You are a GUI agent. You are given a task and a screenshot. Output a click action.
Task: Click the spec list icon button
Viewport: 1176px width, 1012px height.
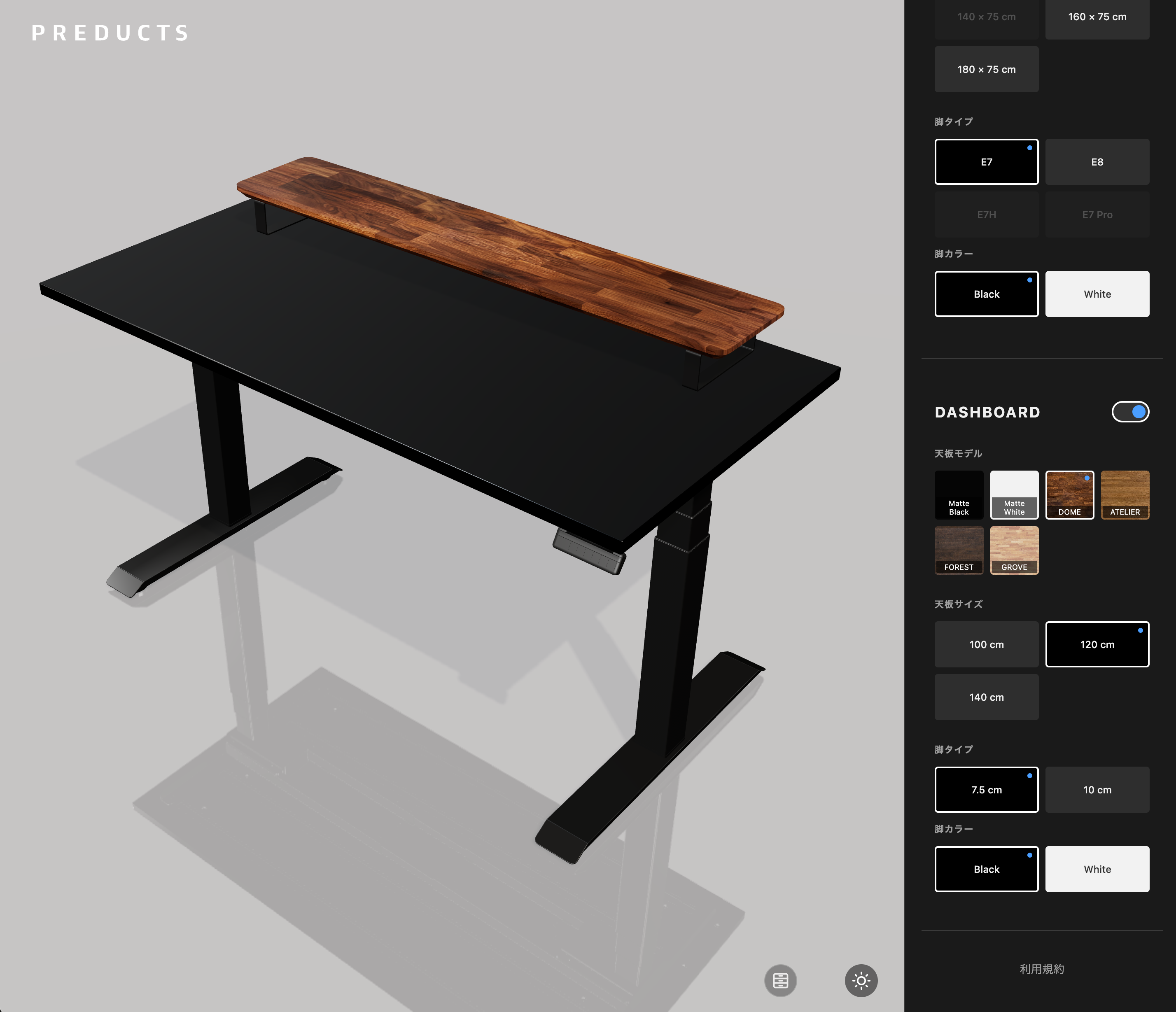pos(780,980)
